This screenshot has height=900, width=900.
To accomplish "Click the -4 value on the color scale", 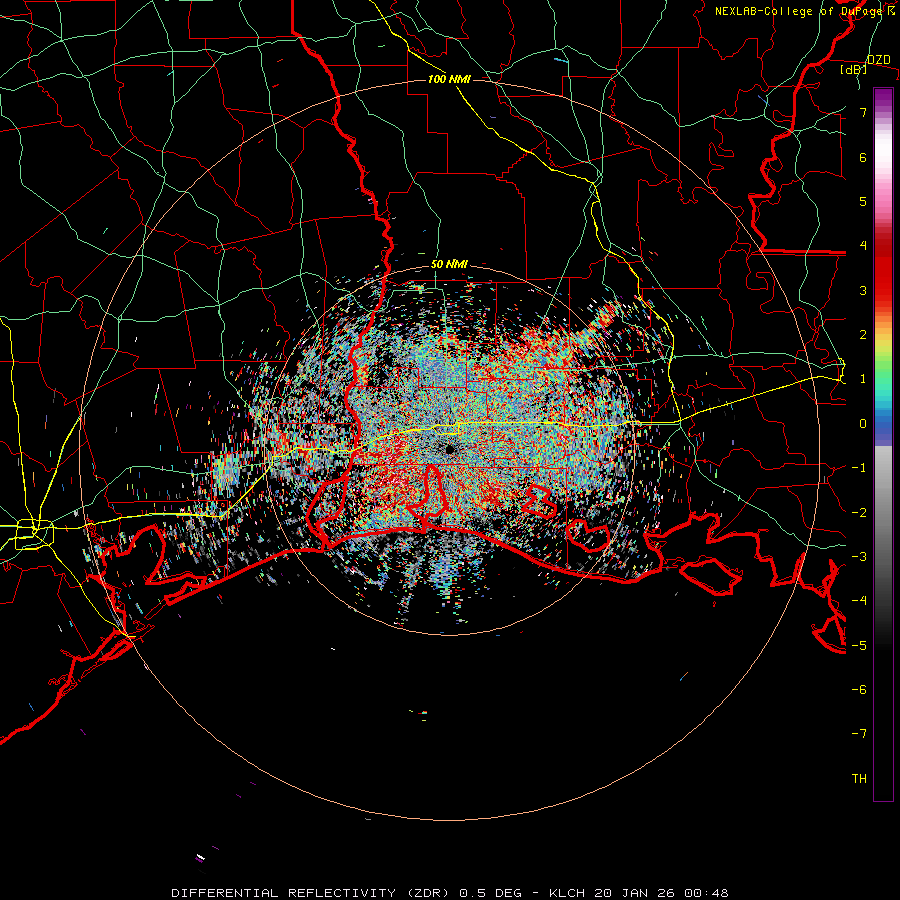I will coord(859,601).
